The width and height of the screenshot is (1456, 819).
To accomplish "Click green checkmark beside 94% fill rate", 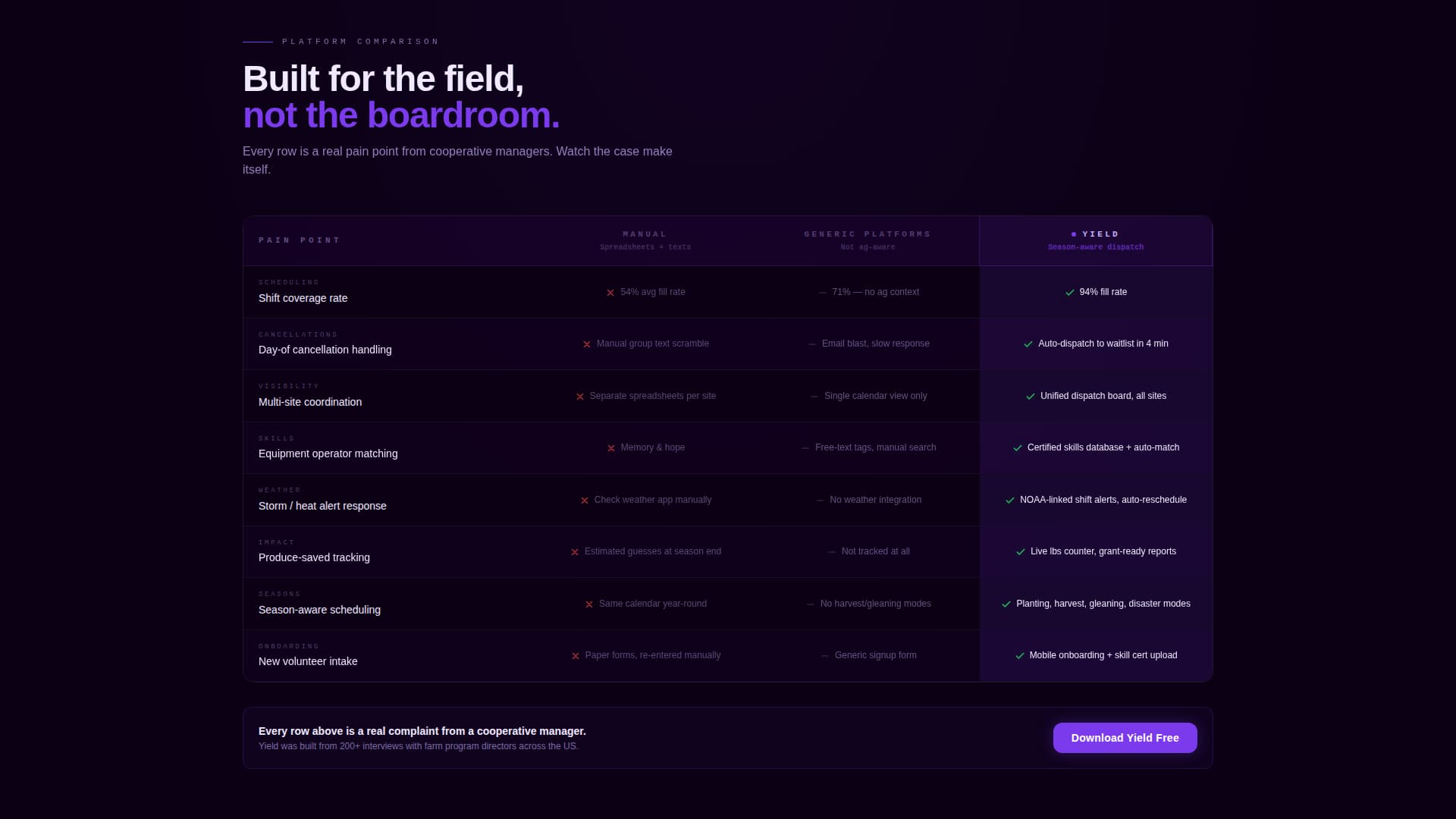I will (1070, 293).
